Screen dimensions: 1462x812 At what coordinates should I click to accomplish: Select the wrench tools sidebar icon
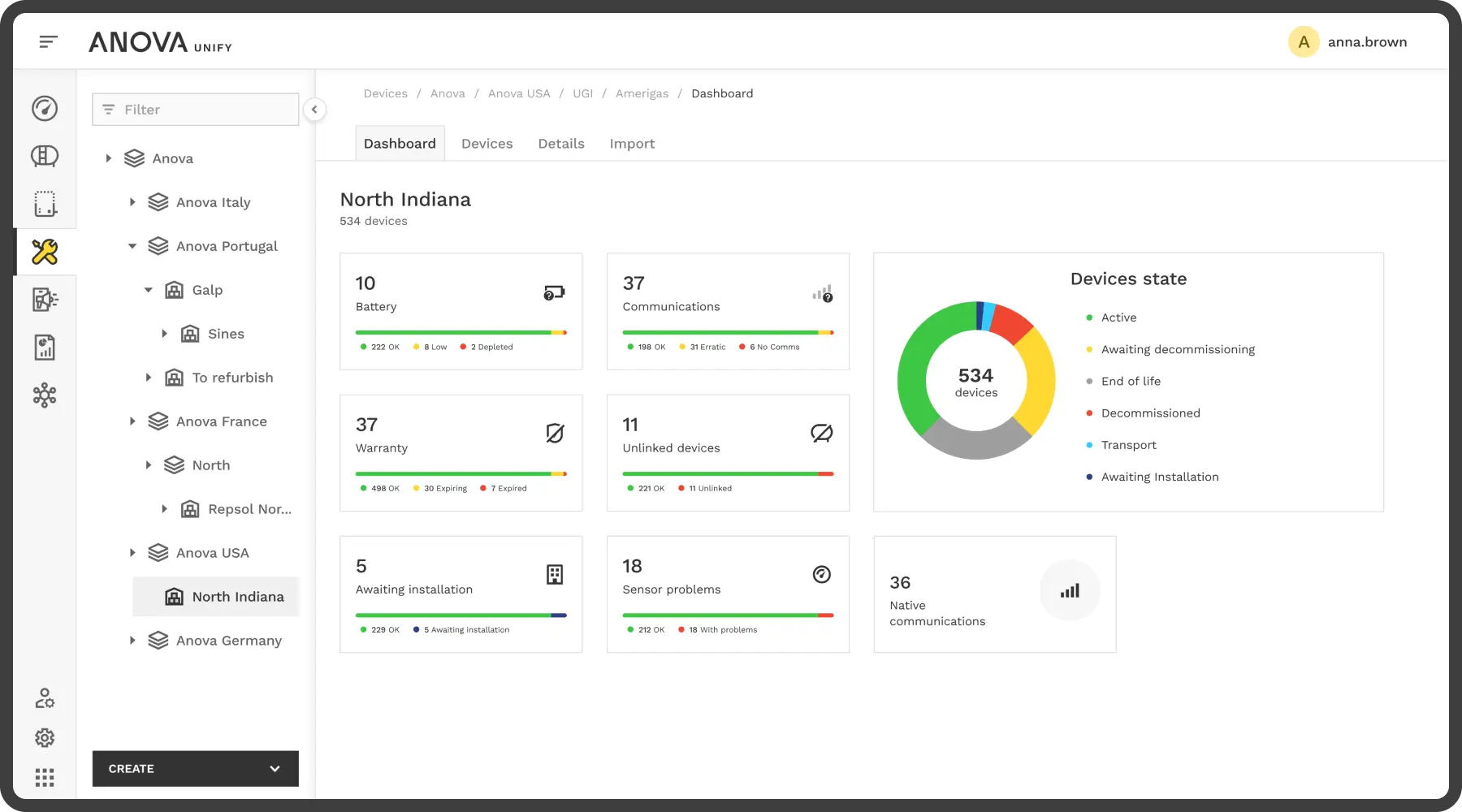(45, 252)
